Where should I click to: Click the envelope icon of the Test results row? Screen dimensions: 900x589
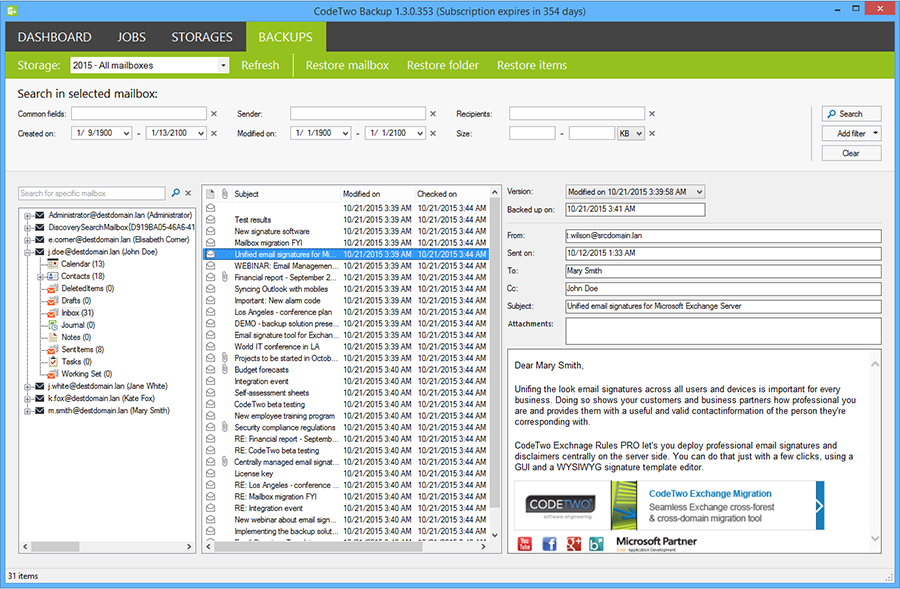(x=211, y=219)
